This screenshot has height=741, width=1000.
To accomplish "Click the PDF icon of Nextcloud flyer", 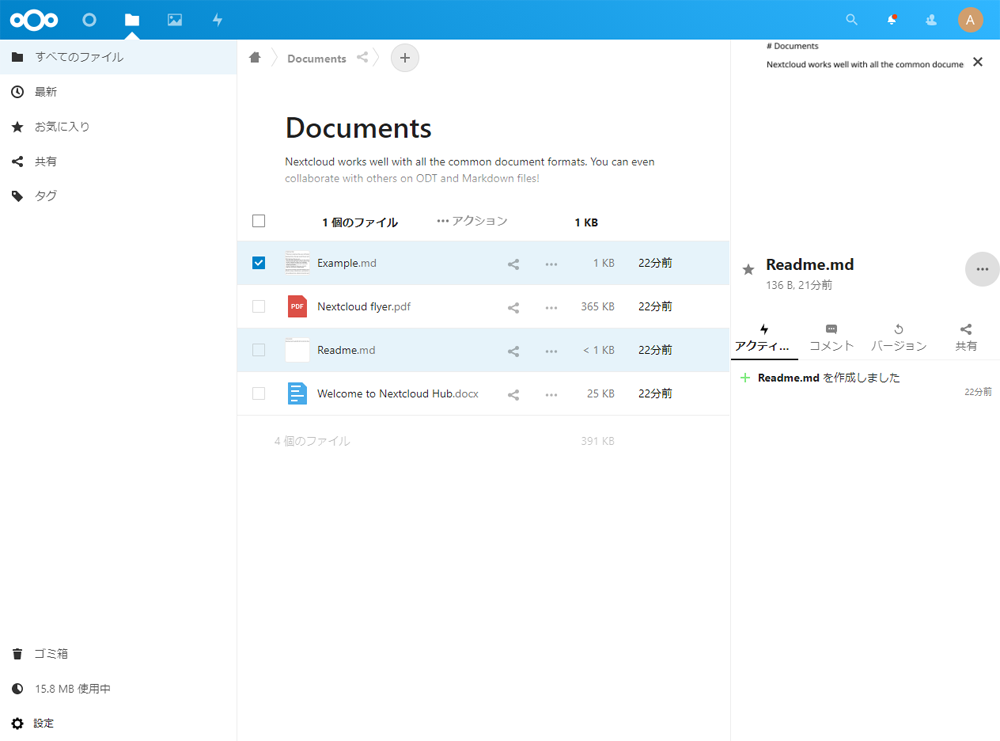I will 297,306.
